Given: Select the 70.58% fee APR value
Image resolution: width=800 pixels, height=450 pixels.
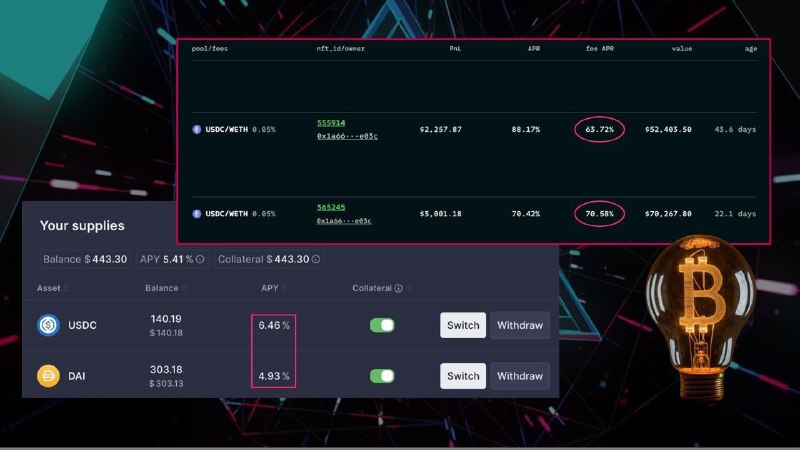Looking at the screenshot, I should pyautogui.click(x=599, y=214).
